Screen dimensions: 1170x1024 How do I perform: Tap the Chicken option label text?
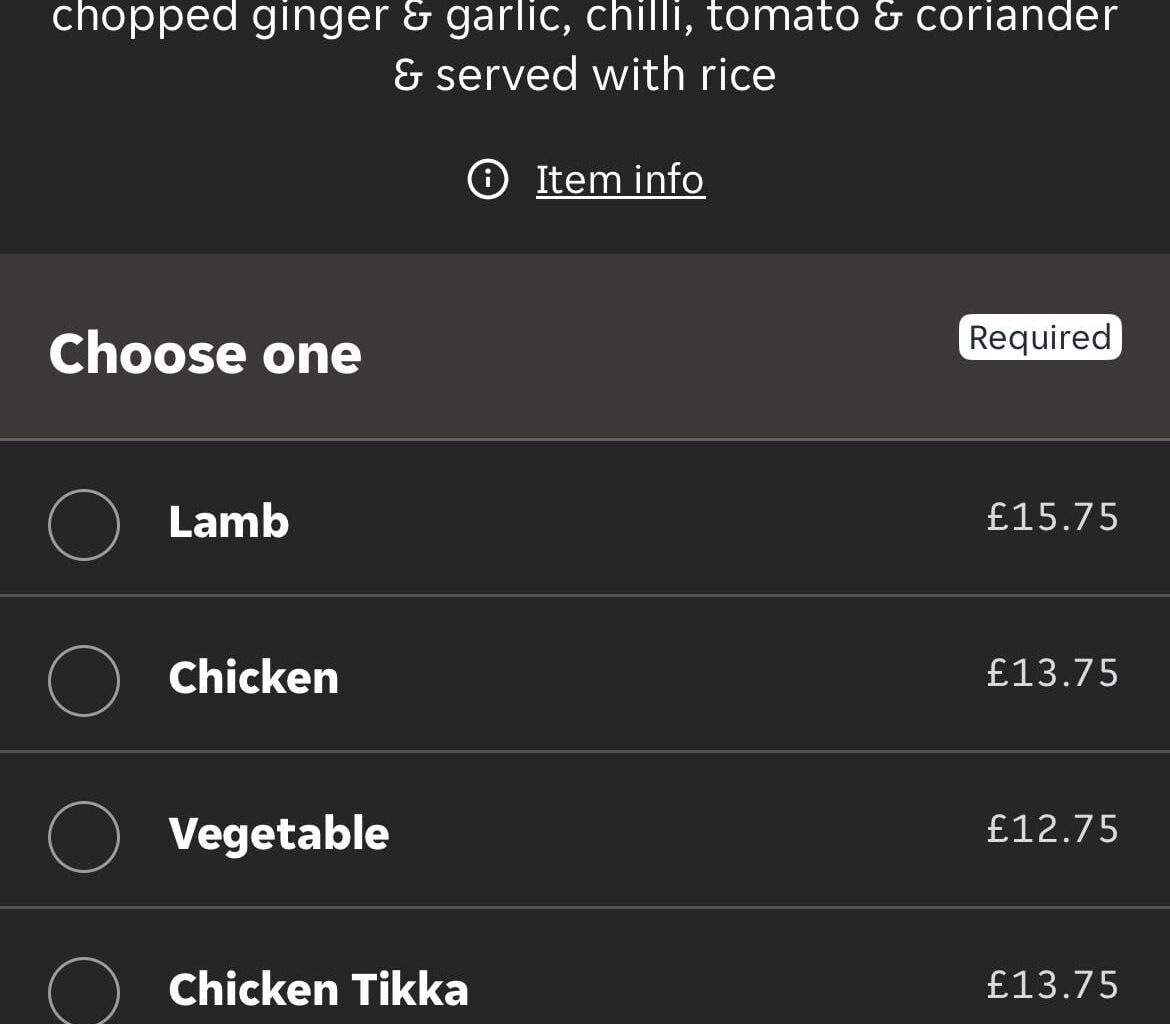[253, 678]
